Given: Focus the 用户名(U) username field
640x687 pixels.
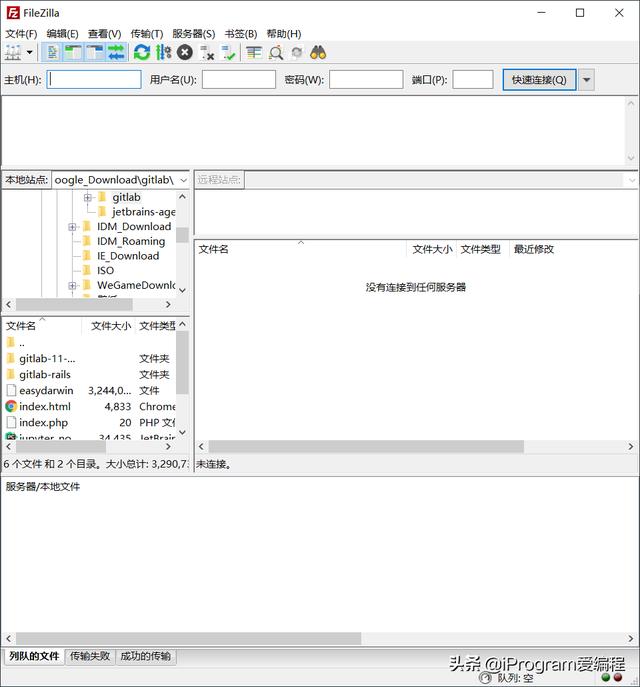Looking at the screenshot, I should tap(239, 80).
